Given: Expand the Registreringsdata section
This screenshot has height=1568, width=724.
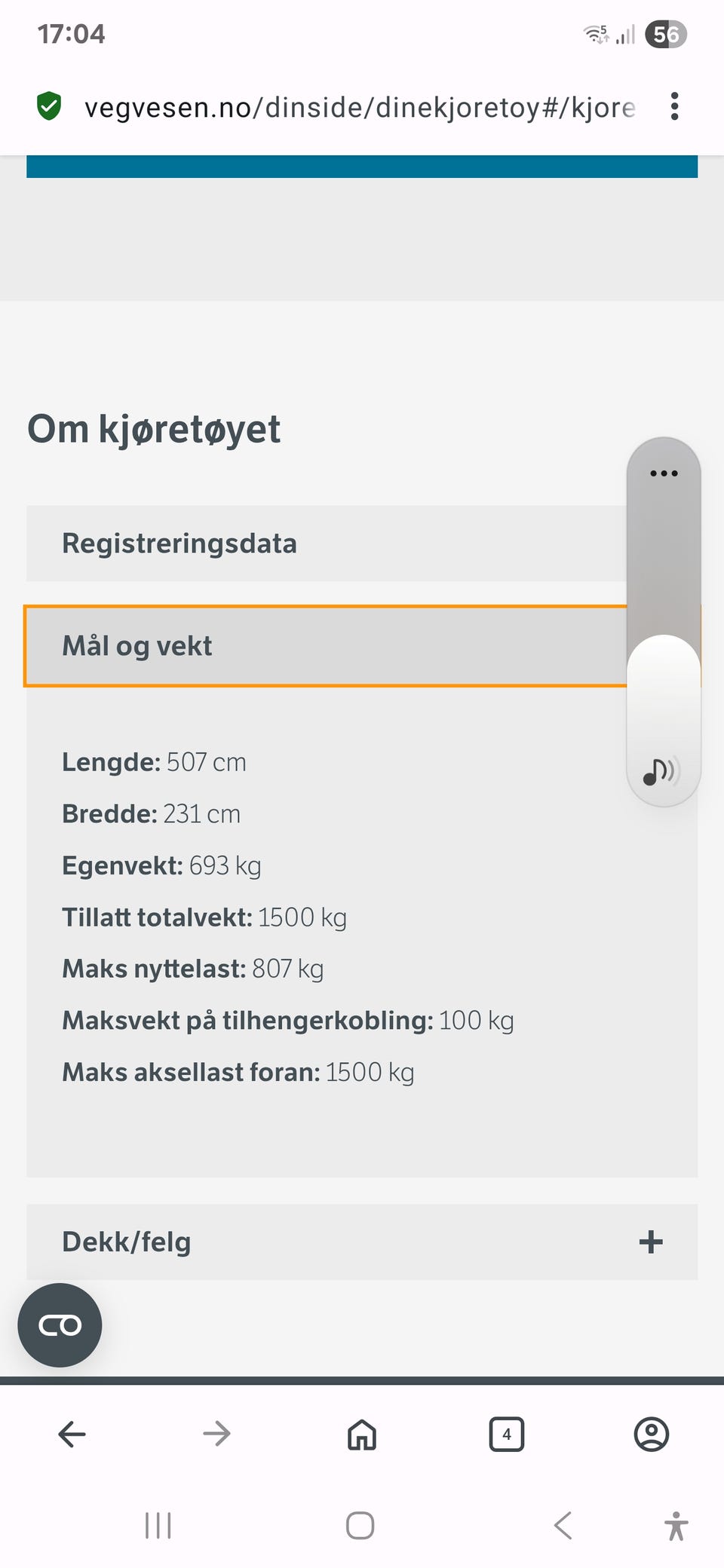Looking at the screenshot, I should (x=327, y=544).
